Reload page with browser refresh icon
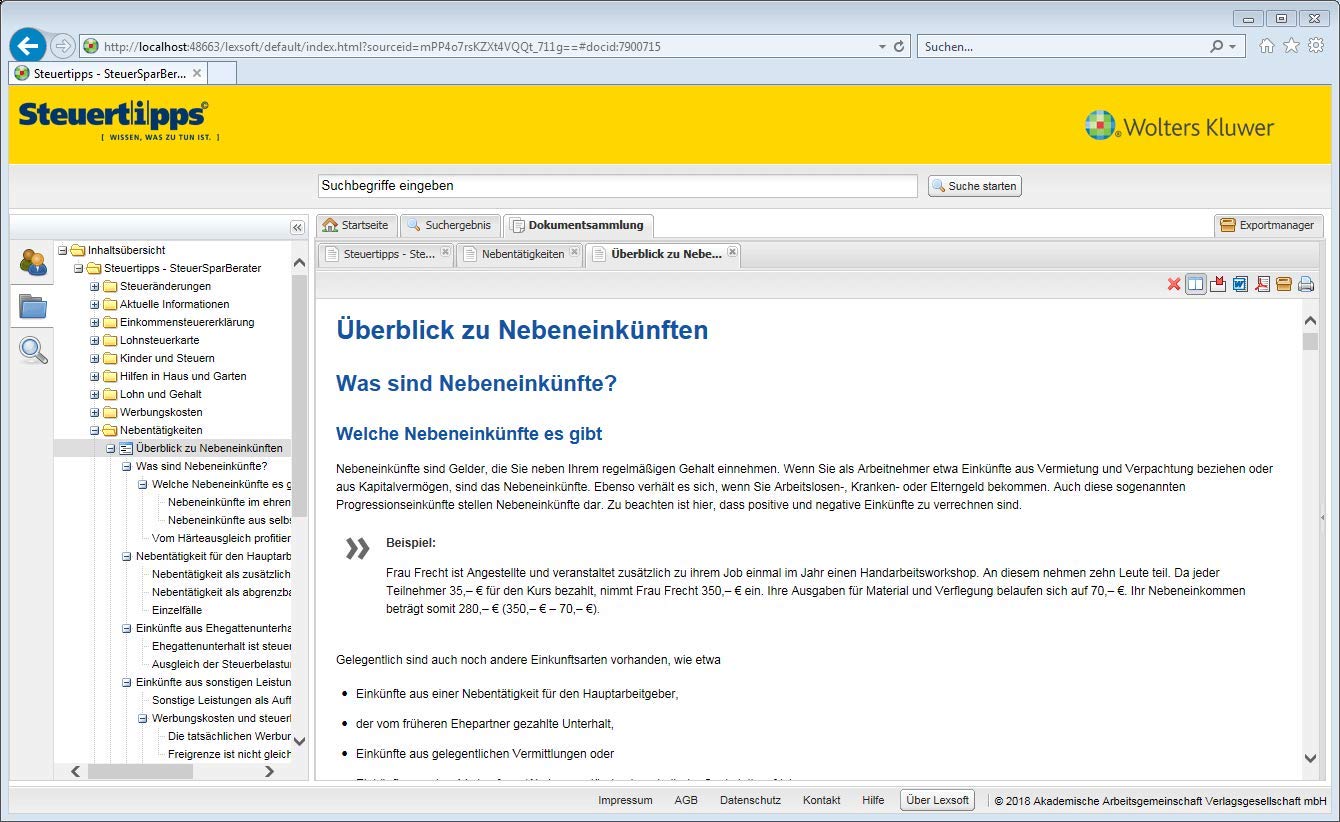 coord(899,46)
